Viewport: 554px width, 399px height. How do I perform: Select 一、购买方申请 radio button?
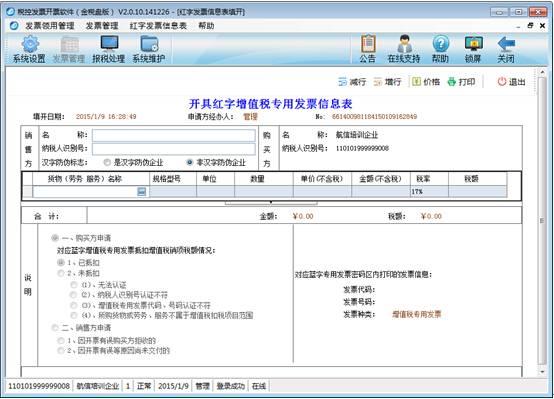click(55, 238)
